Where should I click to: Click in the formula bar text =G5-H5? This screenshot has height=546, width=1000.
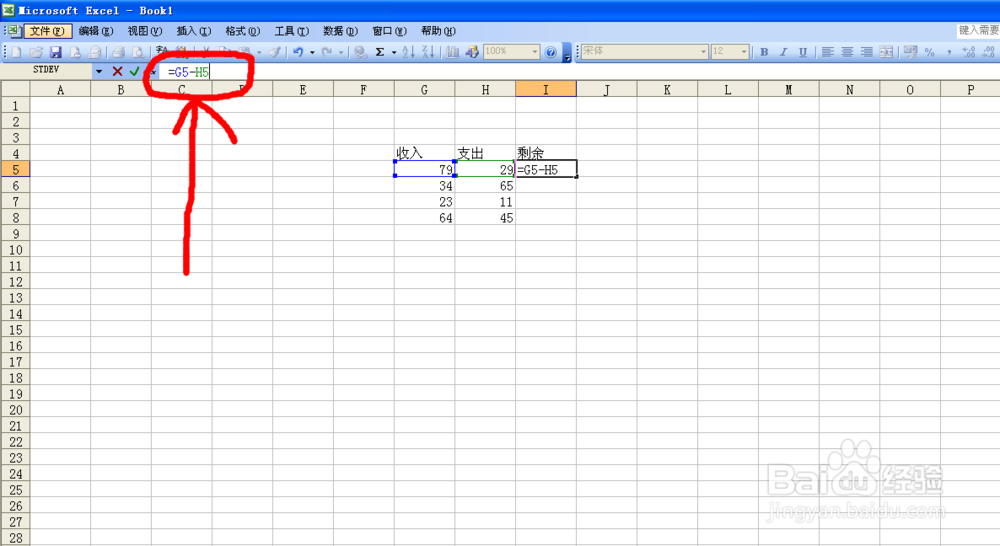pyautogui.click(x=188, y=72)
